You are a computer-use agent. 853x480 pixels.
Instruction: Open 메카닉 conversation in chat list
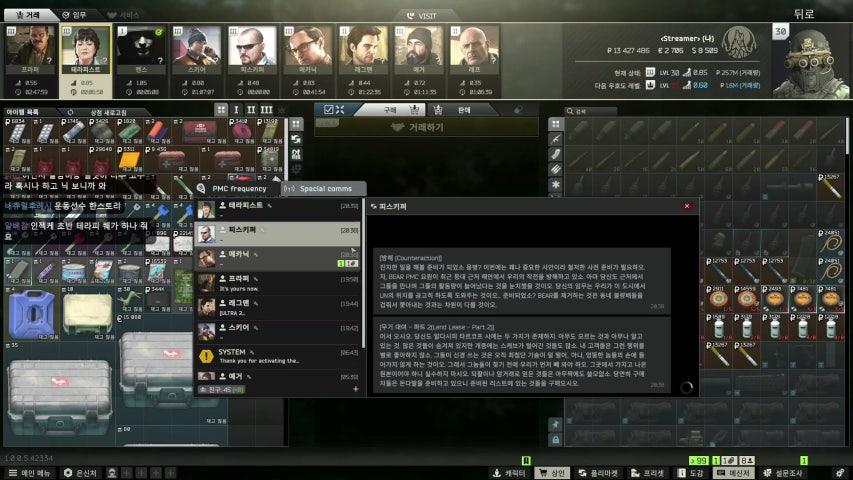click(x=279, y=258)
